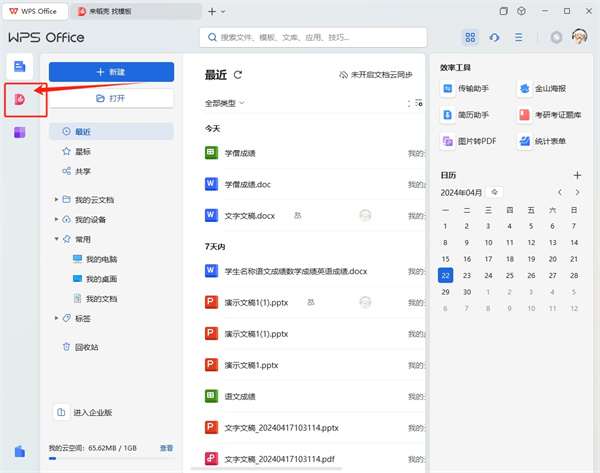Screen dimensions: 600x473
Task: Select 最近 in the sidebar
Action: tap(111, 132)
